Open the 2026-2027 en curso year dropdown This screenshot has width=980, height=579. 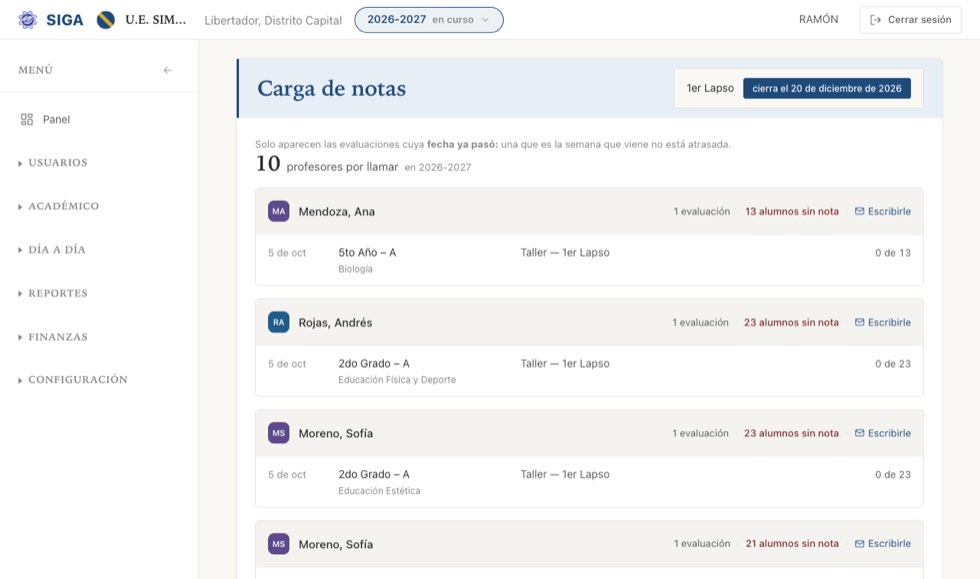(x=429, y=20)
